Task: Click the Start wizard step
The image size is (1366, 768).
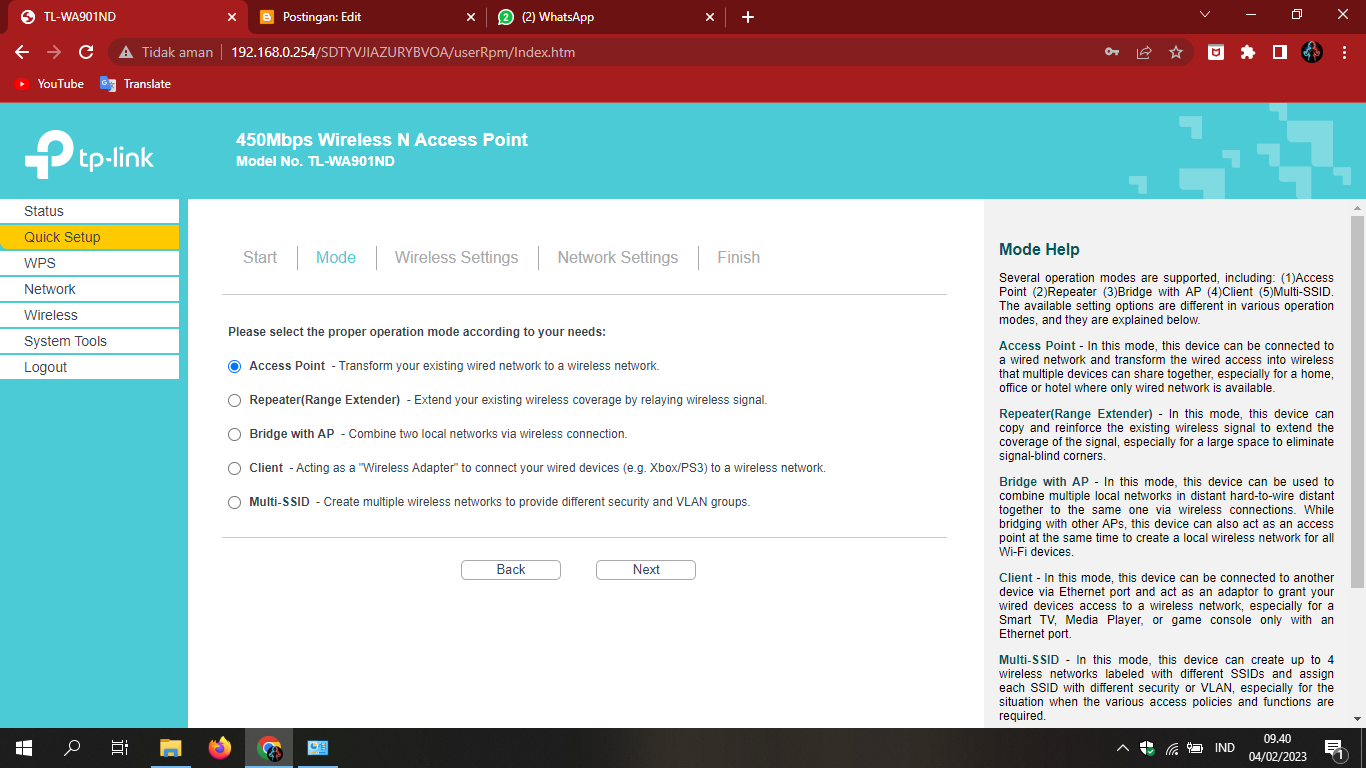Action: click(260, 257)
